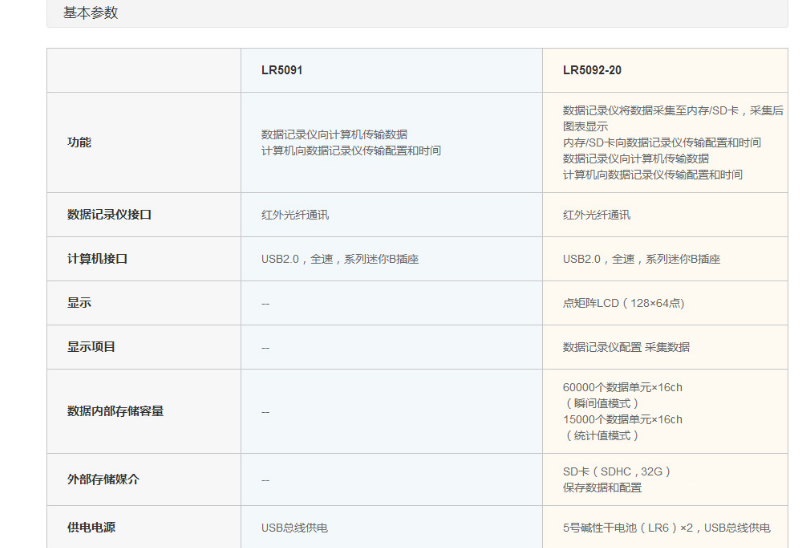Click USB总线供电 in the LR5091 column
The image size is (812, 548).
[x=295, y=527]
